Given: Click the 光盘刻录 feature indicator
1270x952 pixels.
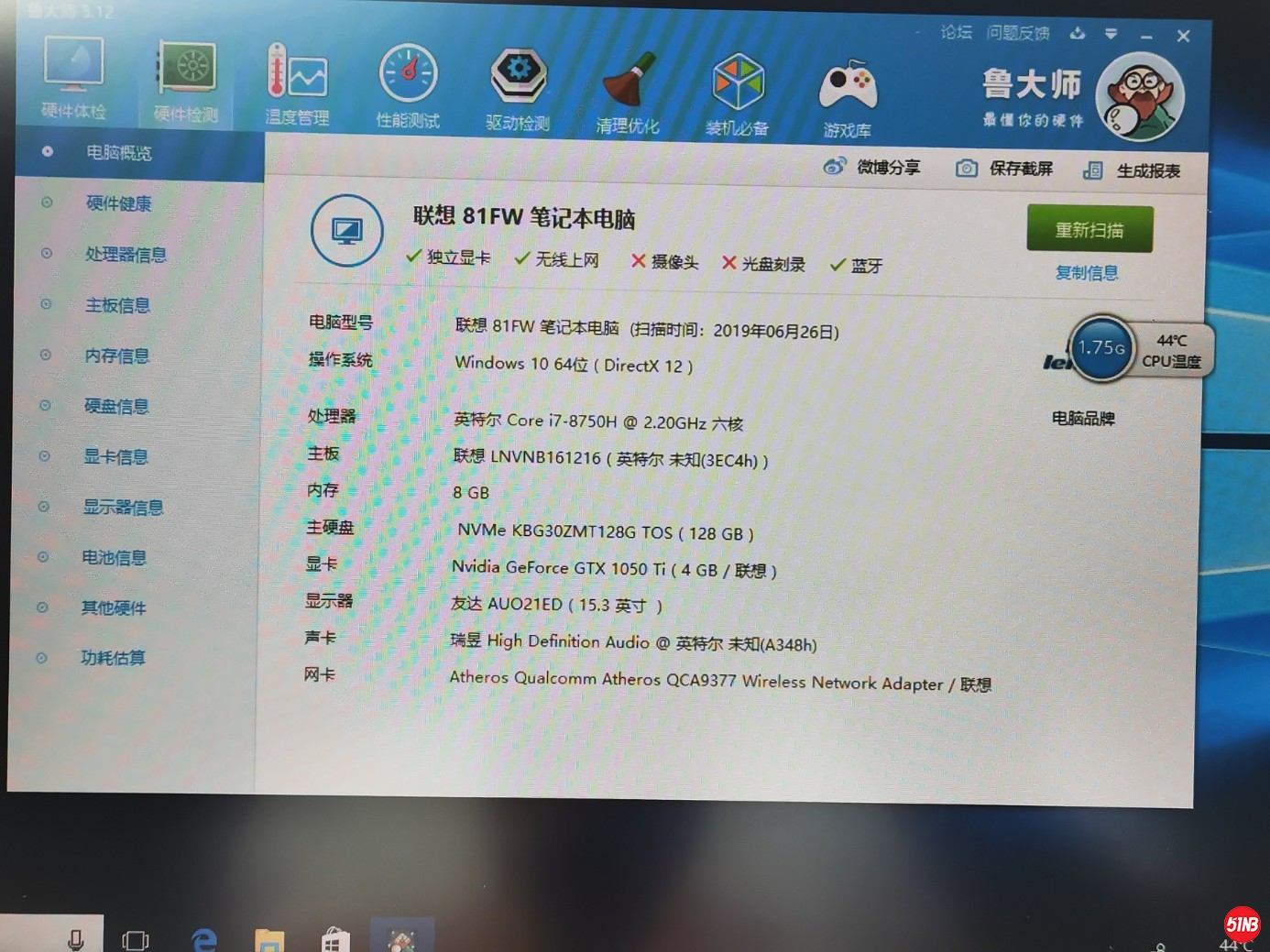Looking at the screenshot, I should click(763, 264).
